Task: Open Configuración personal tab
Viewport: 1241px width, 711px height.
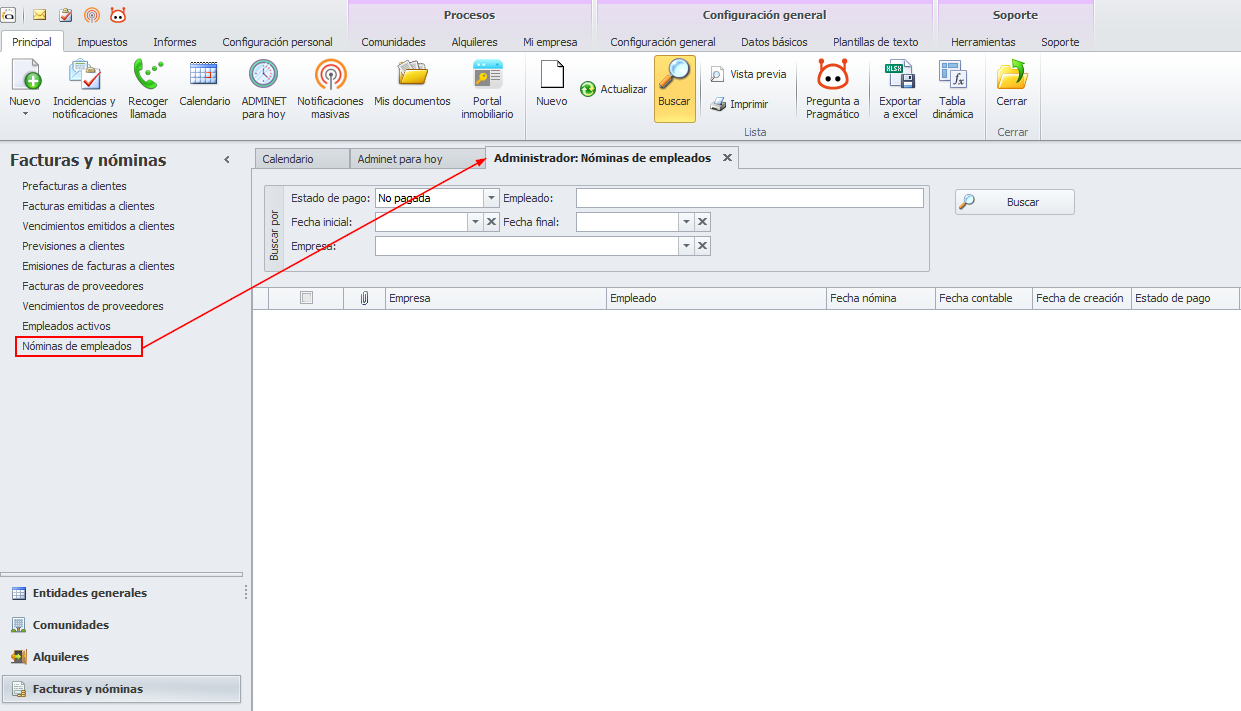Action: click(x=277, y=42)
